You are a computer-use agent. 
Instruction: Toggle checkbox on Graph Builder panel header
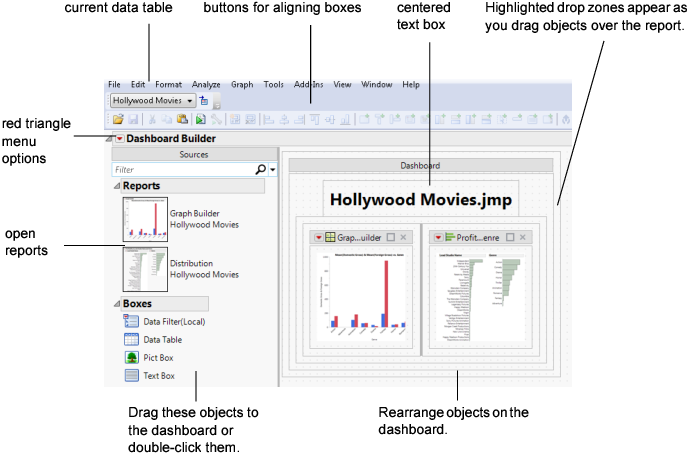(389, 237)
